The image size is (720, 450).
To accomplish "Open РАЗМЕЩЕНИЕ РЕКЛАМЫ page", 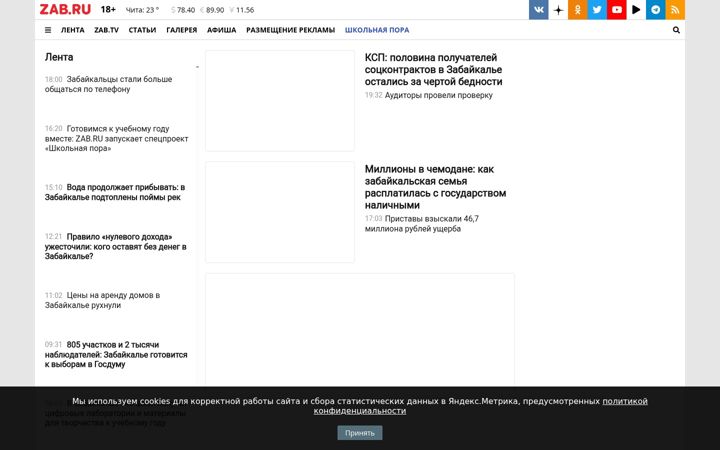I will [291, 30].
